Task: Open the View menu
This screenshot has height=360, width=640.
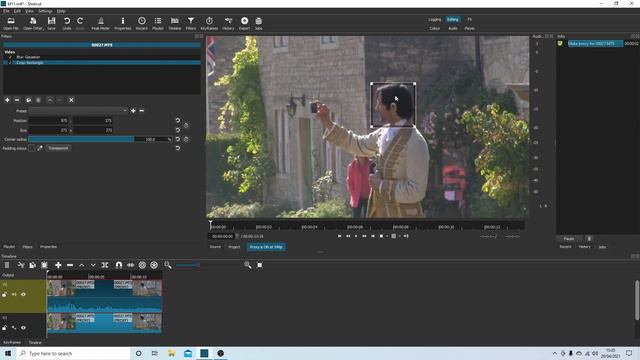Action: click(x=29, y=11)
